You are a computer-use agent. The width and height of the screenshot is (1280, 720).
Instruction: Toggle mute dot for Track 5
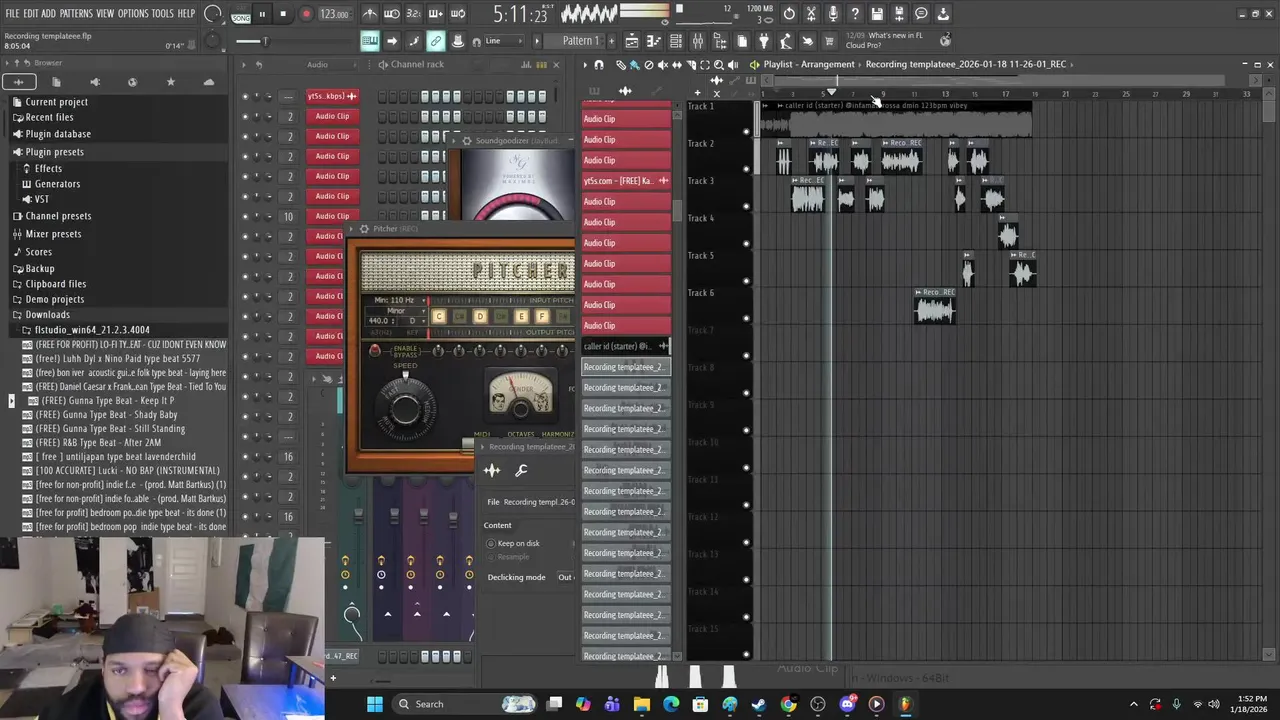746,280
